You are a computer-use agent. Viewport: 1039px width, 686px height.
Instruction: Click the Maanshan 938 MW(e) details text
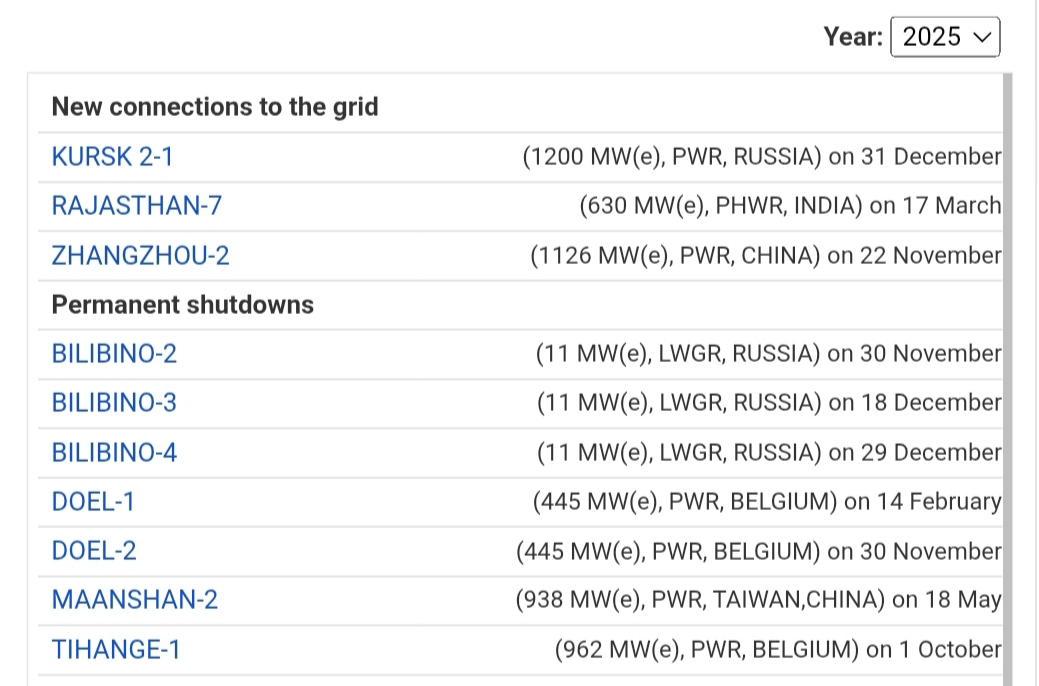[758, 600]
